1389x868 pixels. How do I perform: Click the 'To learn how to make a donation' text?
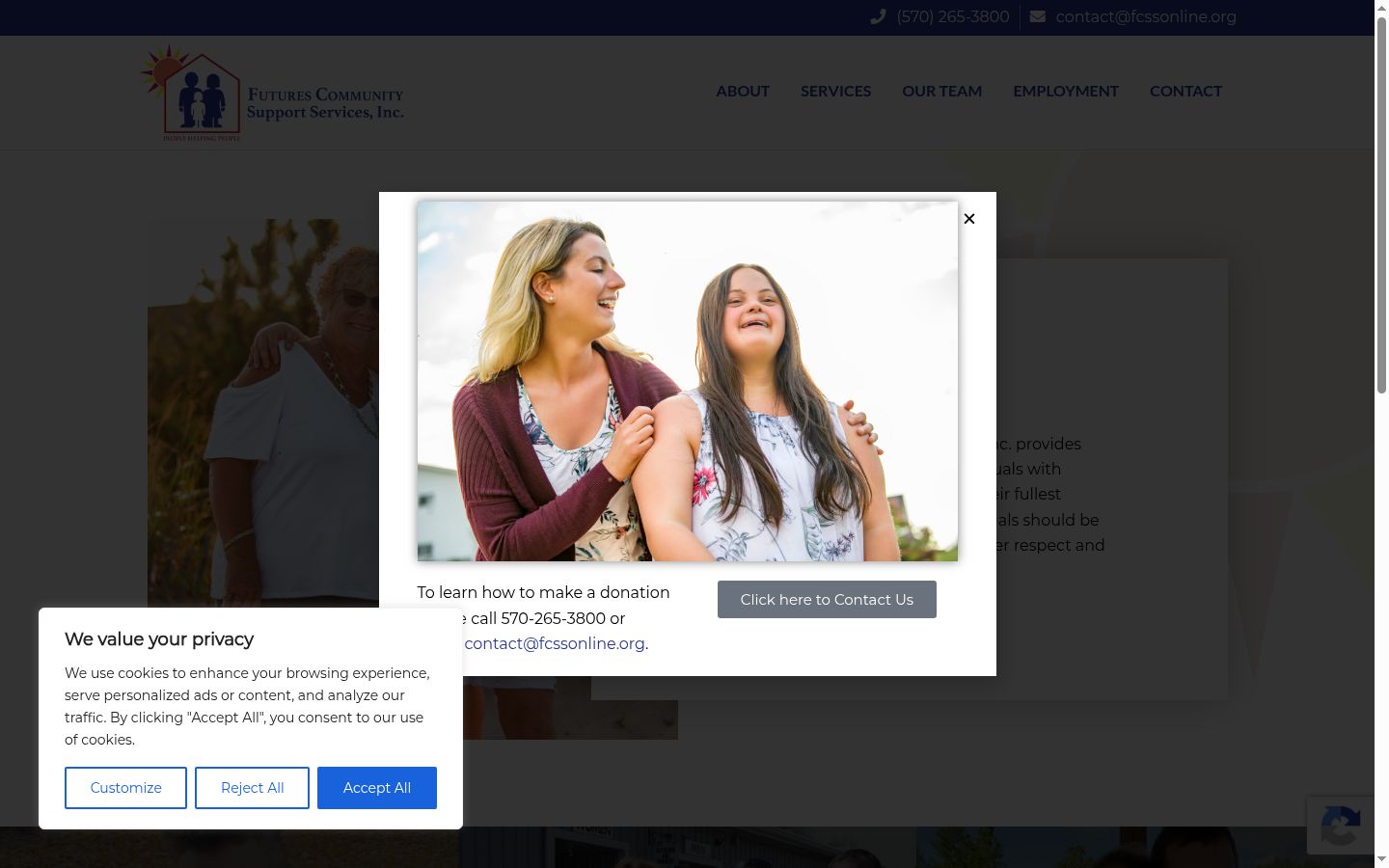[543, 592]
